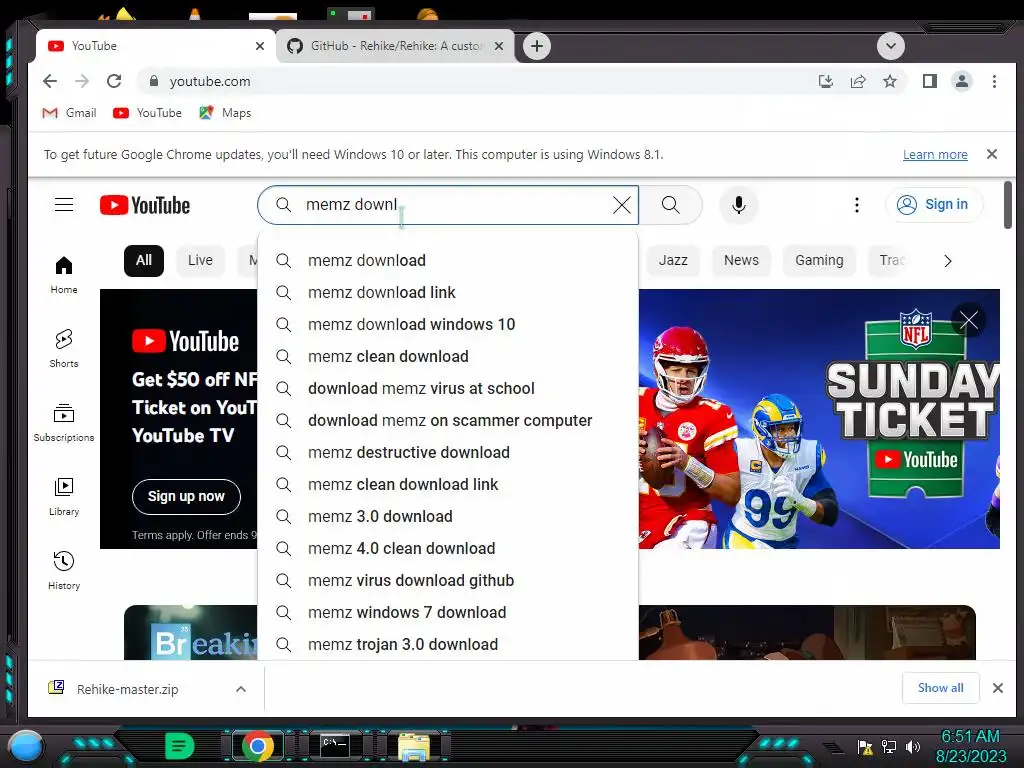Open the Chrome profile avatar
This screenshot has width=1024, height=768.
[961, 81]
